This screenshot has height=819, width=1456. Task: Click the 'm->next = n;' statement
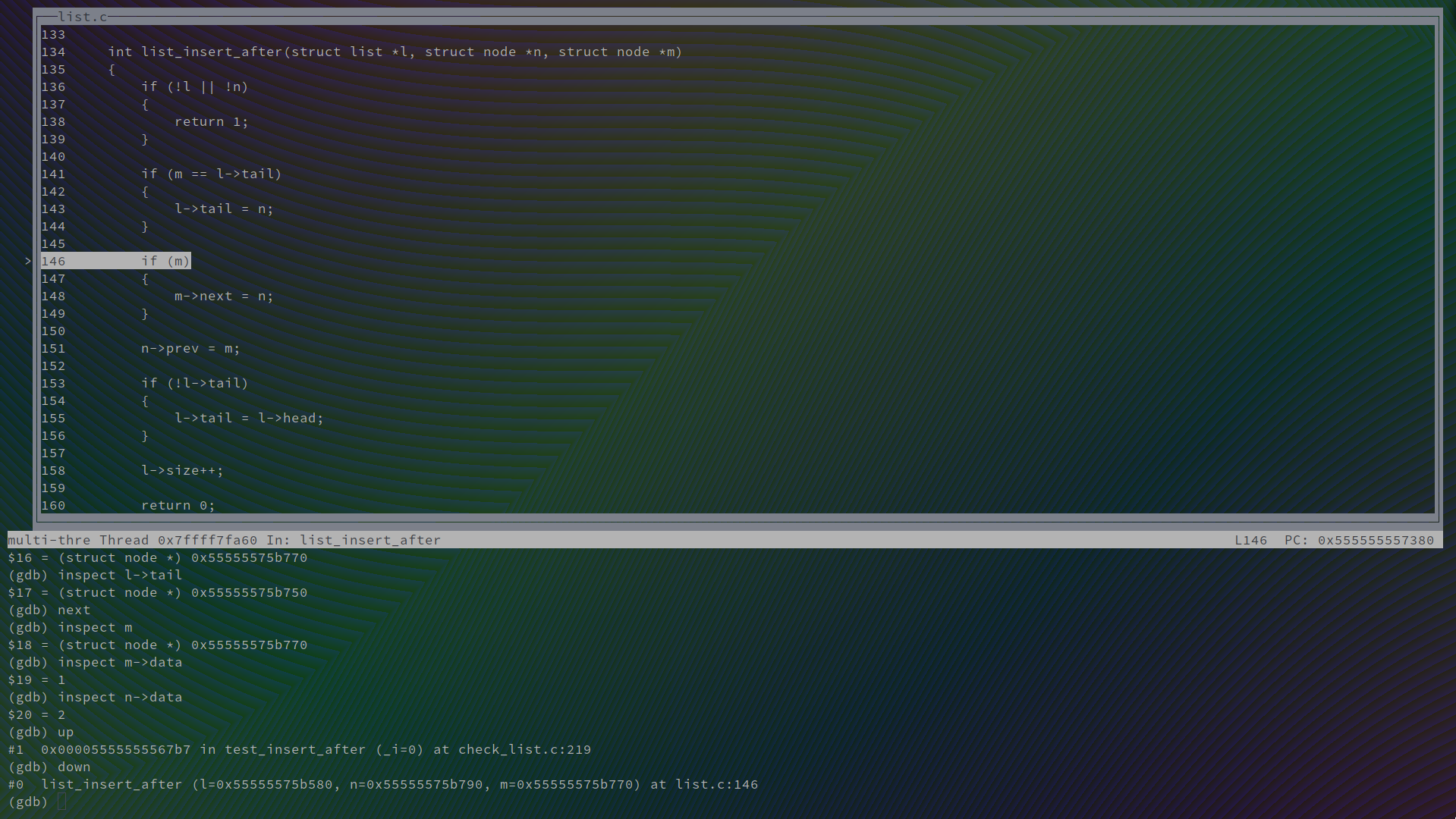point(224,296)
